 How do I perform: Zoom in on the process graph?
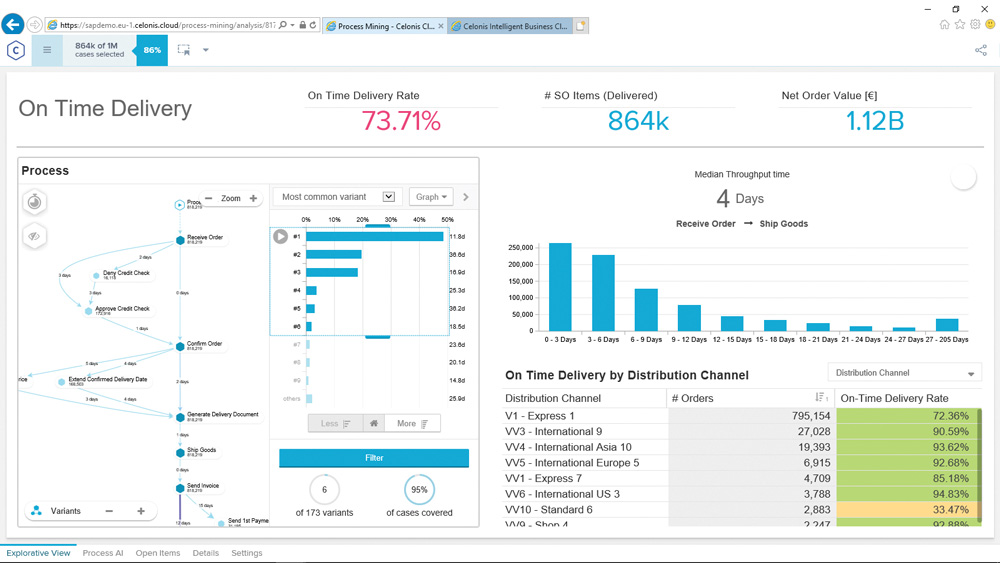coord(253,199)
